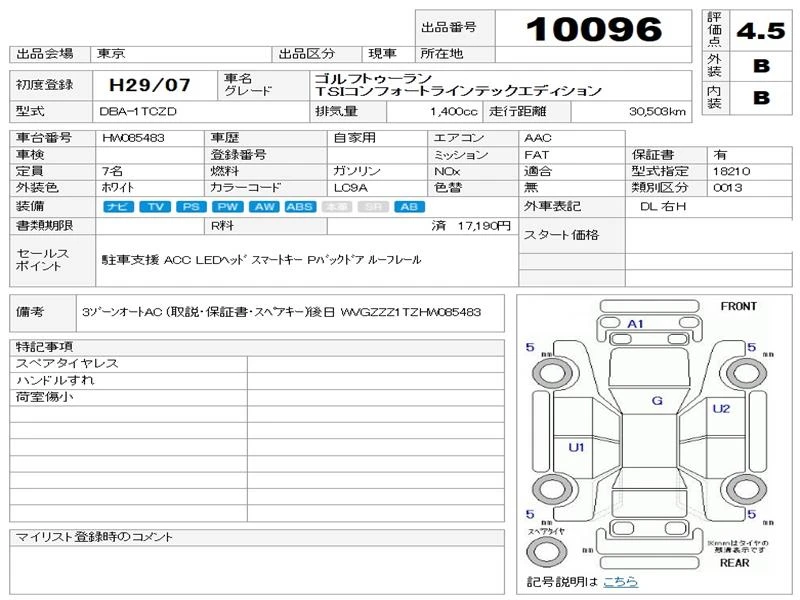Click the 型式指定 number 18210
Viewport: 800px width, 600px height.
click(731, 171)
